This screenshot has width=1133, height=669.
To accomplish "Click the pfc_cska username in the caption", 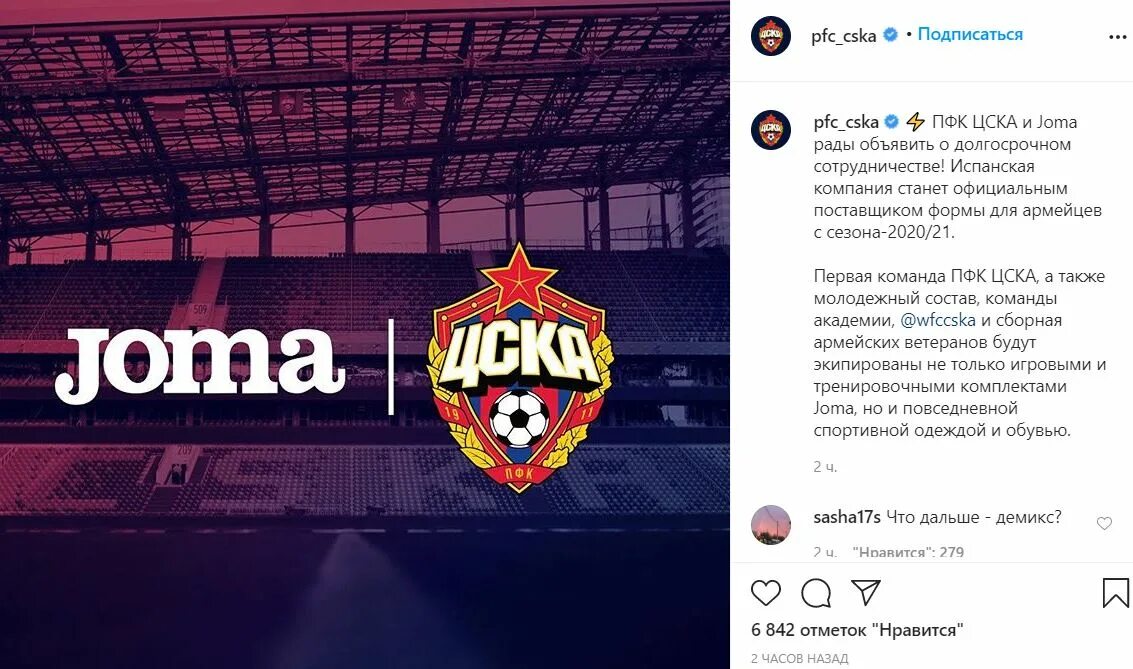I will coord(846,122).
